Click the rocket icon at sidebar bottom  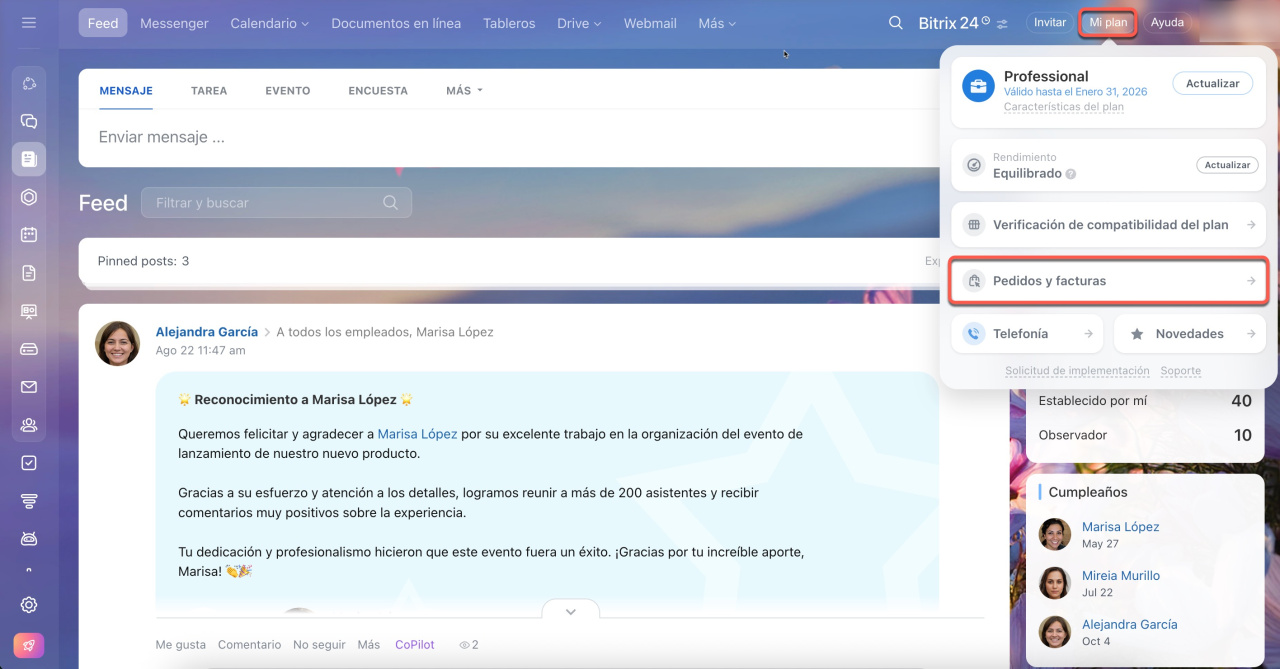click(x=28, y=645)
